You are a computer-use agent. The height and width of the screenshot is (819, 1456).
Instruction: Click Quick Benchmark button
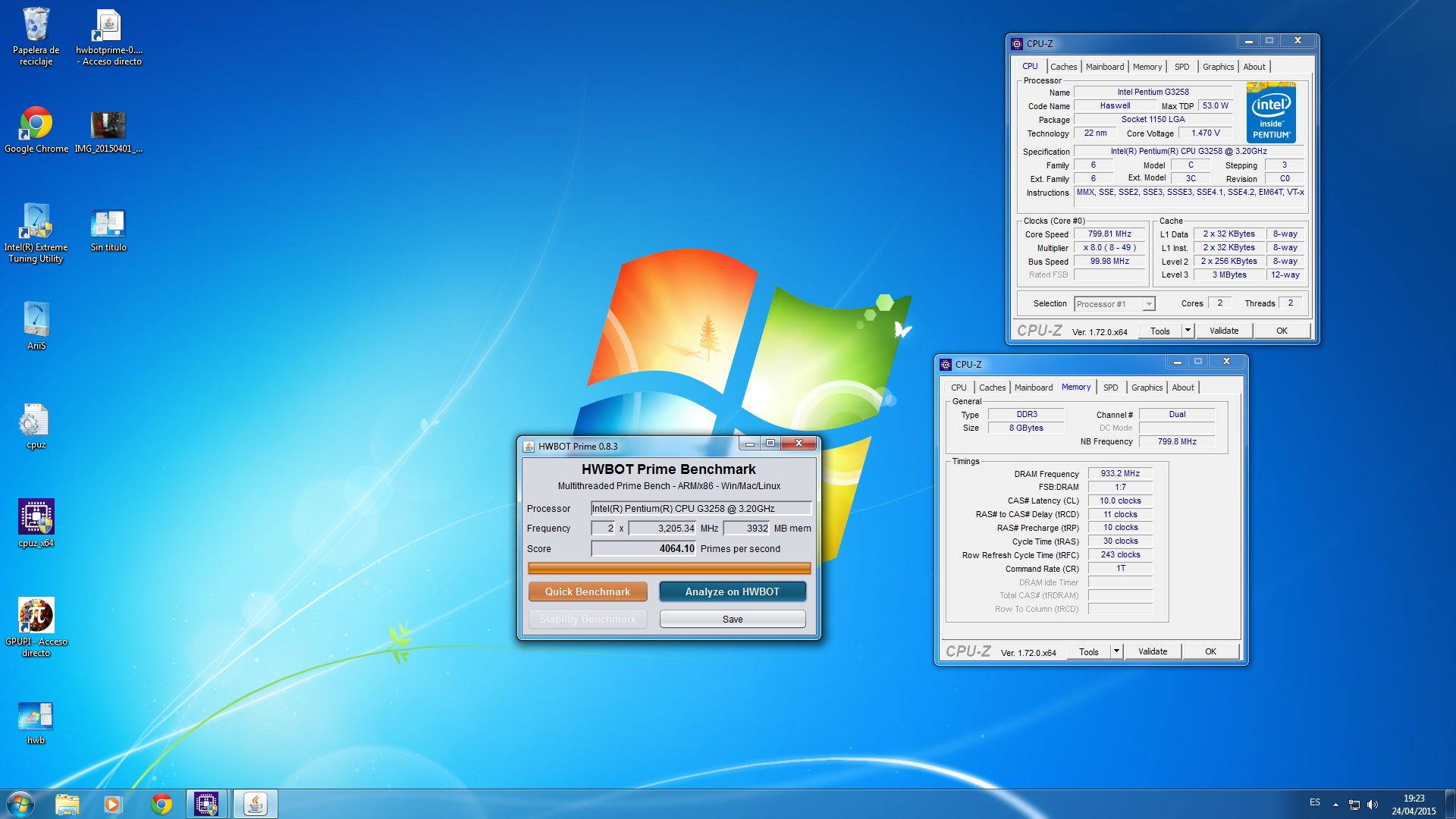[x=588, y=591]
